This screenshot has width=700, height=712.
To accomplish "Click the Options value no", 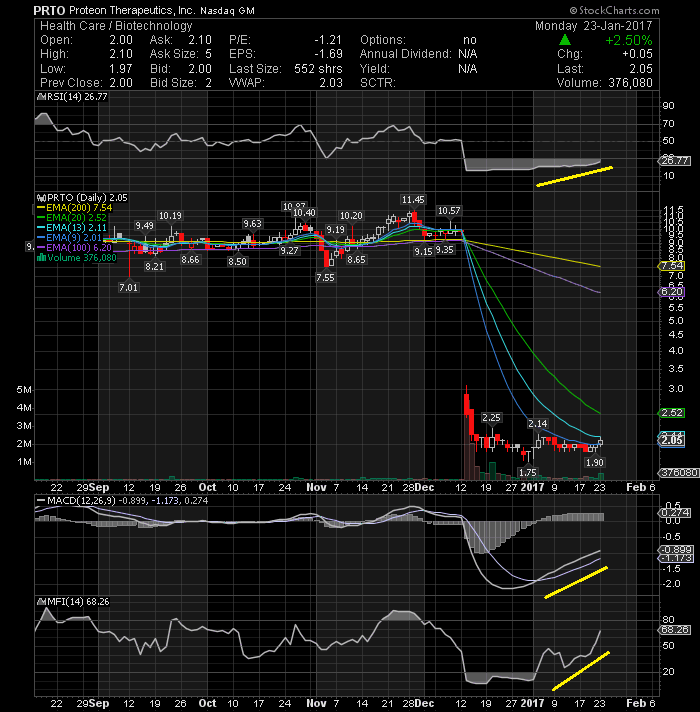I will [470, 40].
